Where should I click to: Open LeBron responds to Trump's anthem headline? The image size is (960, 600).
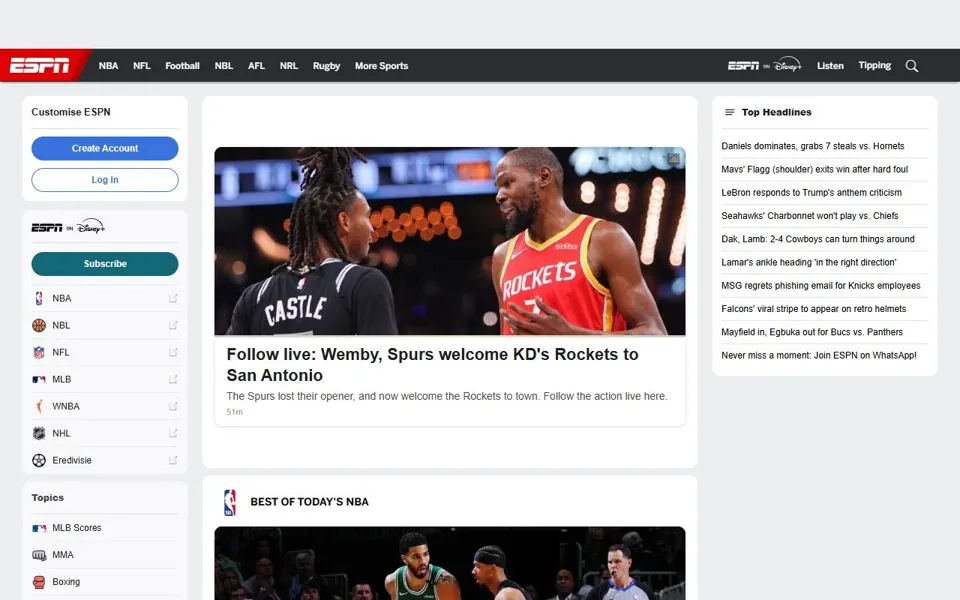point(811,192)
